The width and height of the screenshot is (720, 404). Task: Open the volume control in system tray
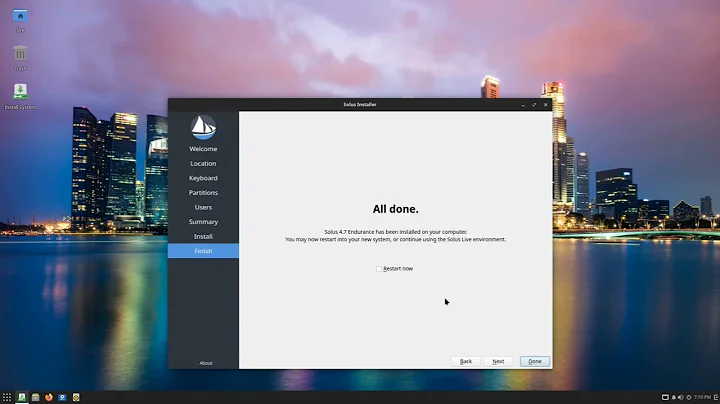(x=681, y=397)
